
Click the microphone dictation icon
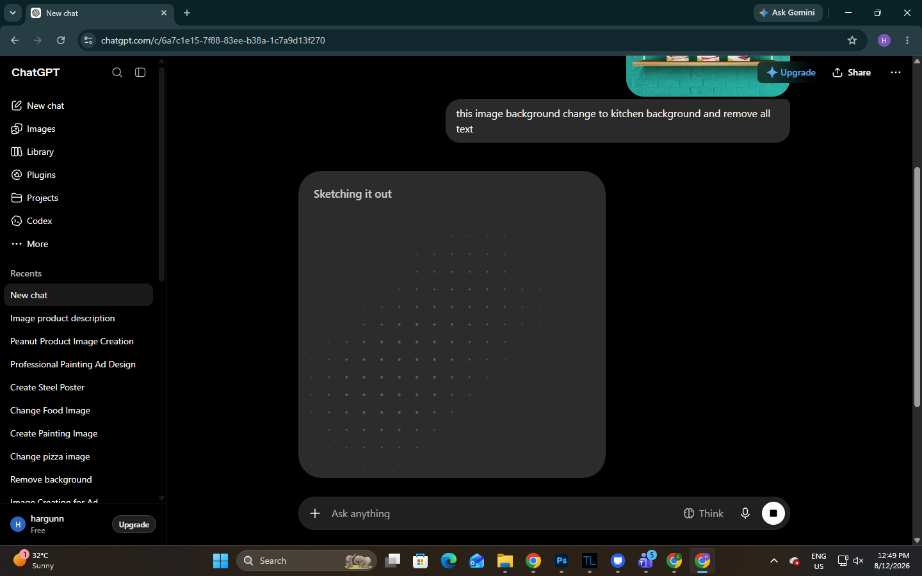click(745, 513)
